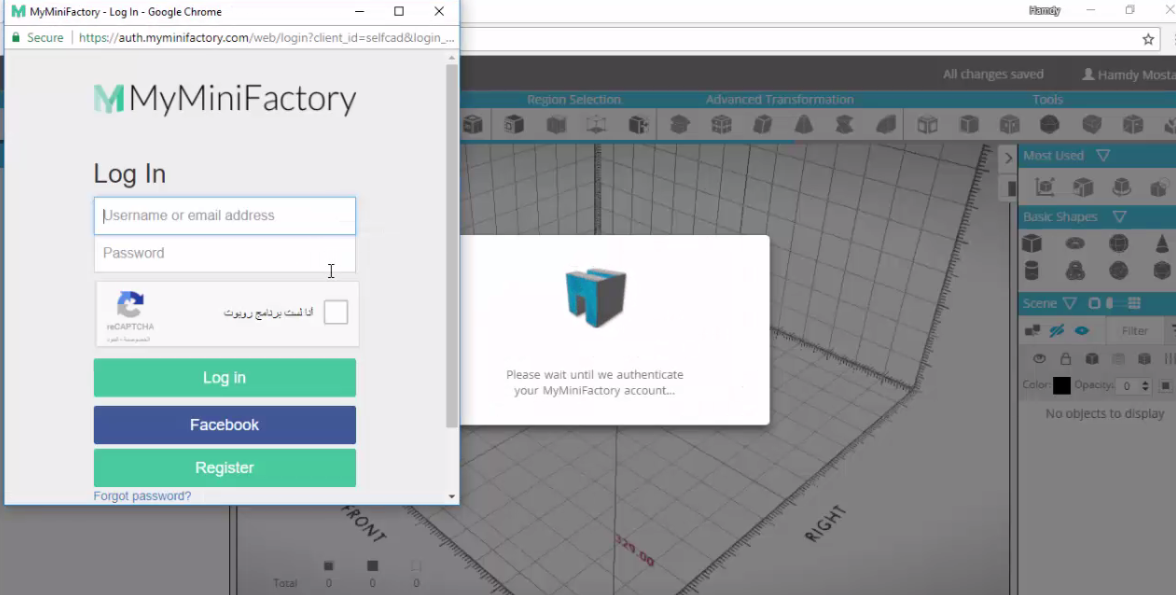Select the striped cube Region Selection icon
Image resolution: width=1176 pixels, height=595 pixels.
click(x=556, y=124)
